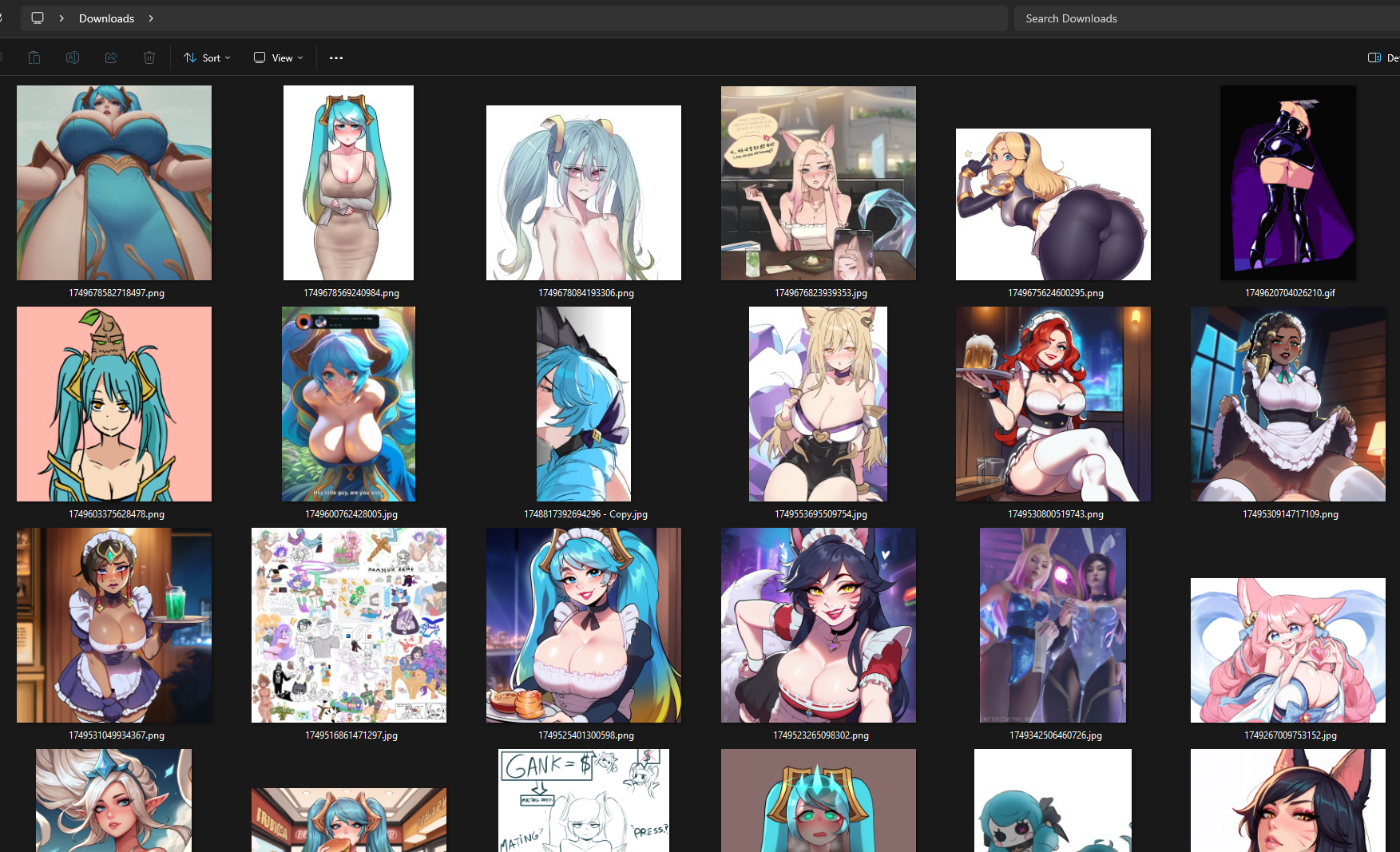Select file name 1749678569240984.png

pos(351,293)
